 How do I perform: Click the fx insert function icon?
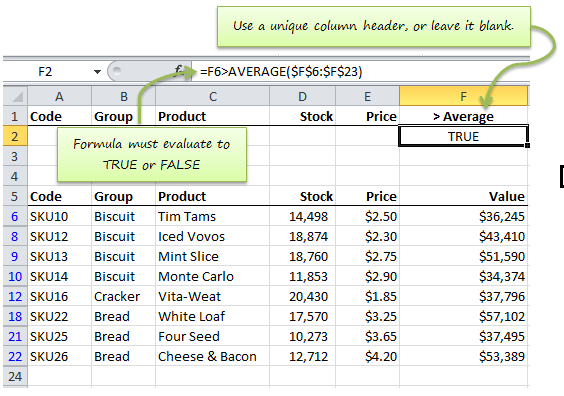click(x=178, y=70)
